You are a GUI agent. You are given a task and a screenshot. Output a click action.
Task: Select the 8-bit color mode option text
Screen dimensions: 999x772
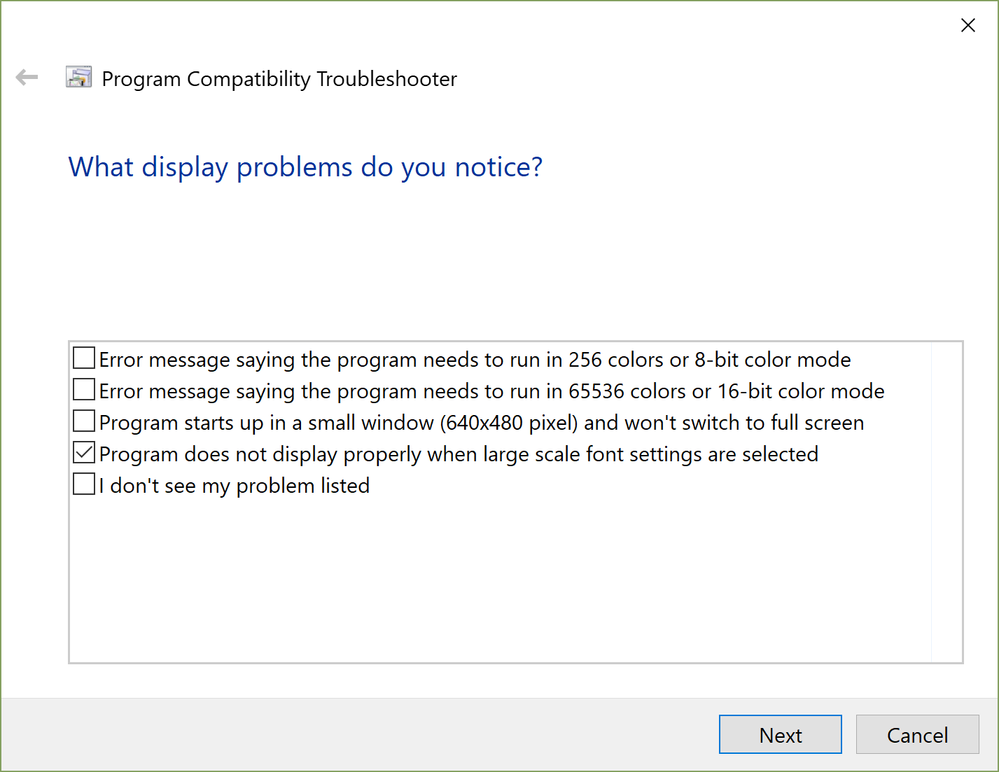(475, 359)
